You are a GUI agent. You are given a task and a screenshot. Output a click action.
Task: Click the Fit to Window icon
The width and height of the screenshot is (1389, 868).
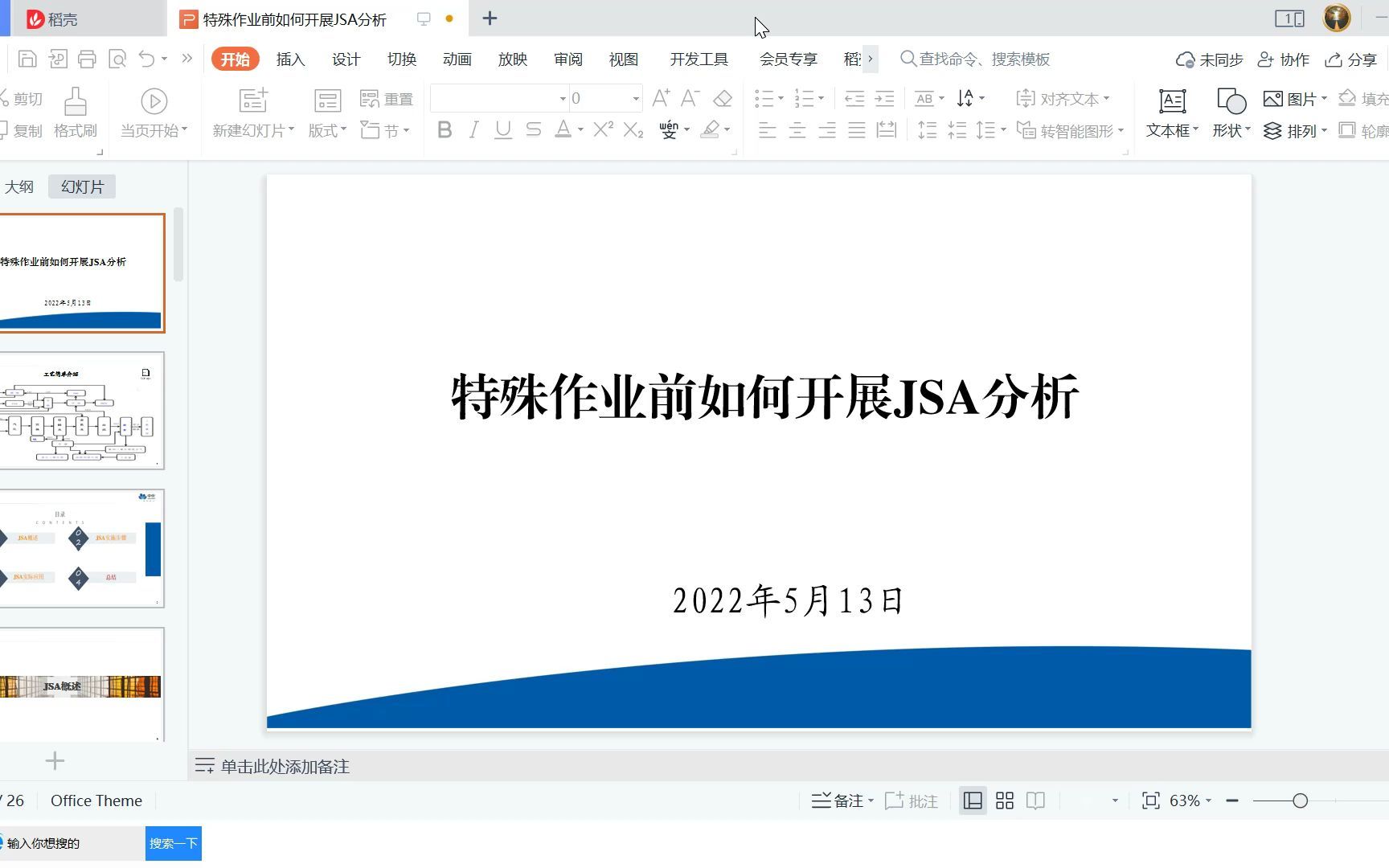point(1151,800)
